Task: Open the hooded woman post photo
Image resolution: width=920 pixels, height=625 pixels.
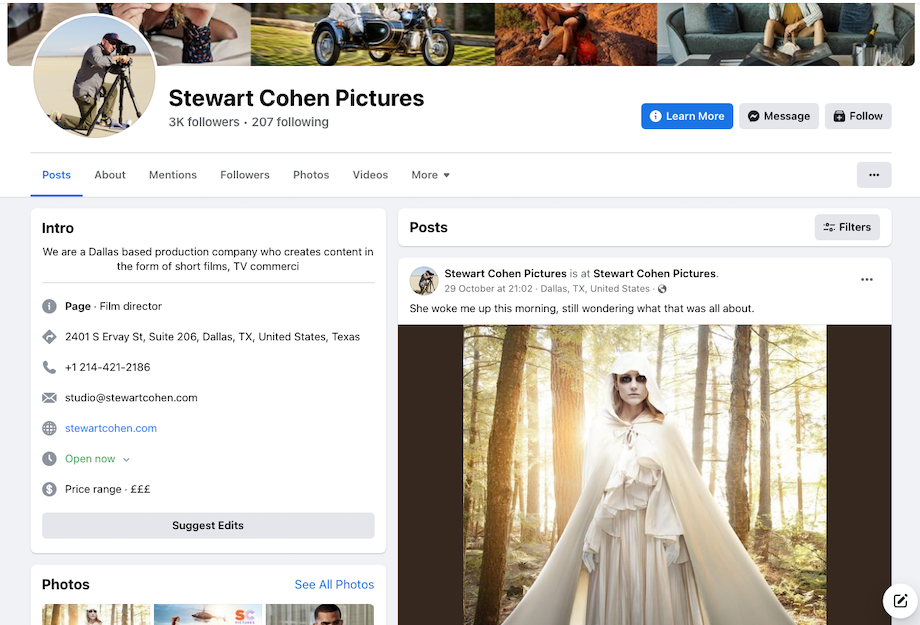Action: pos(644,475)
